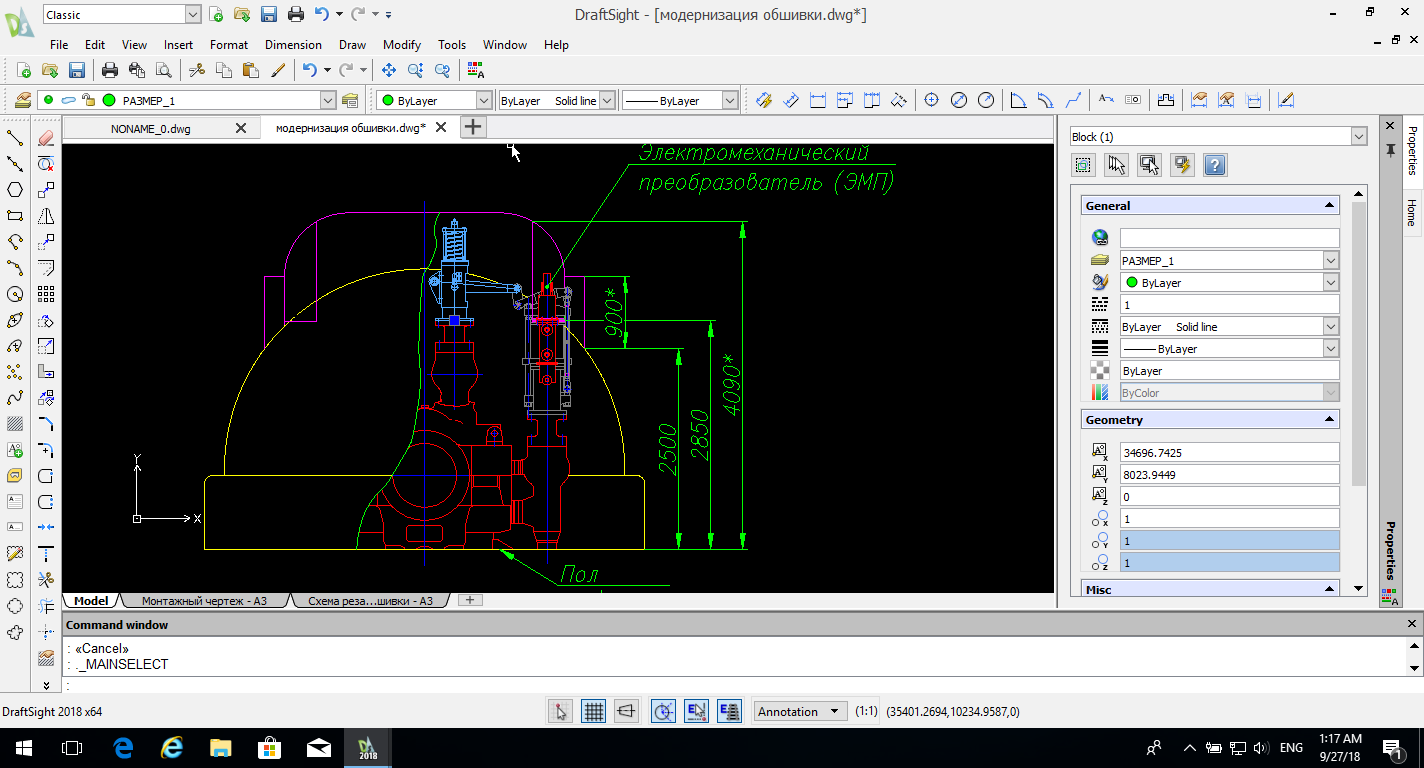Close the NONAME_0.dwg tab
Viewport: 1424px width, 768px height.
tap(240, 128)
